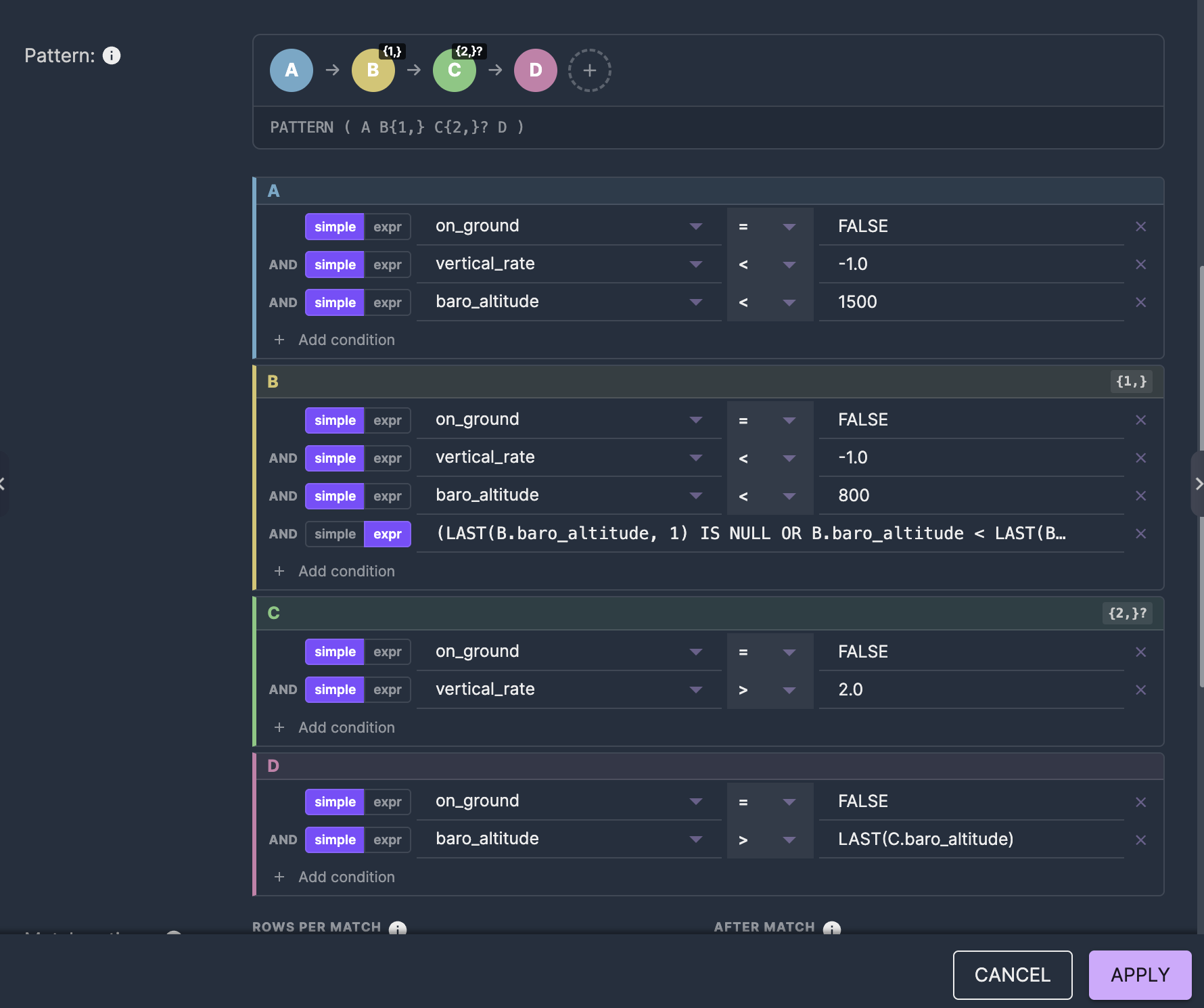This screenshot has height=1008, width=1204.
Task: Expand the right side panel chevron
Action: click(1198, 484)
